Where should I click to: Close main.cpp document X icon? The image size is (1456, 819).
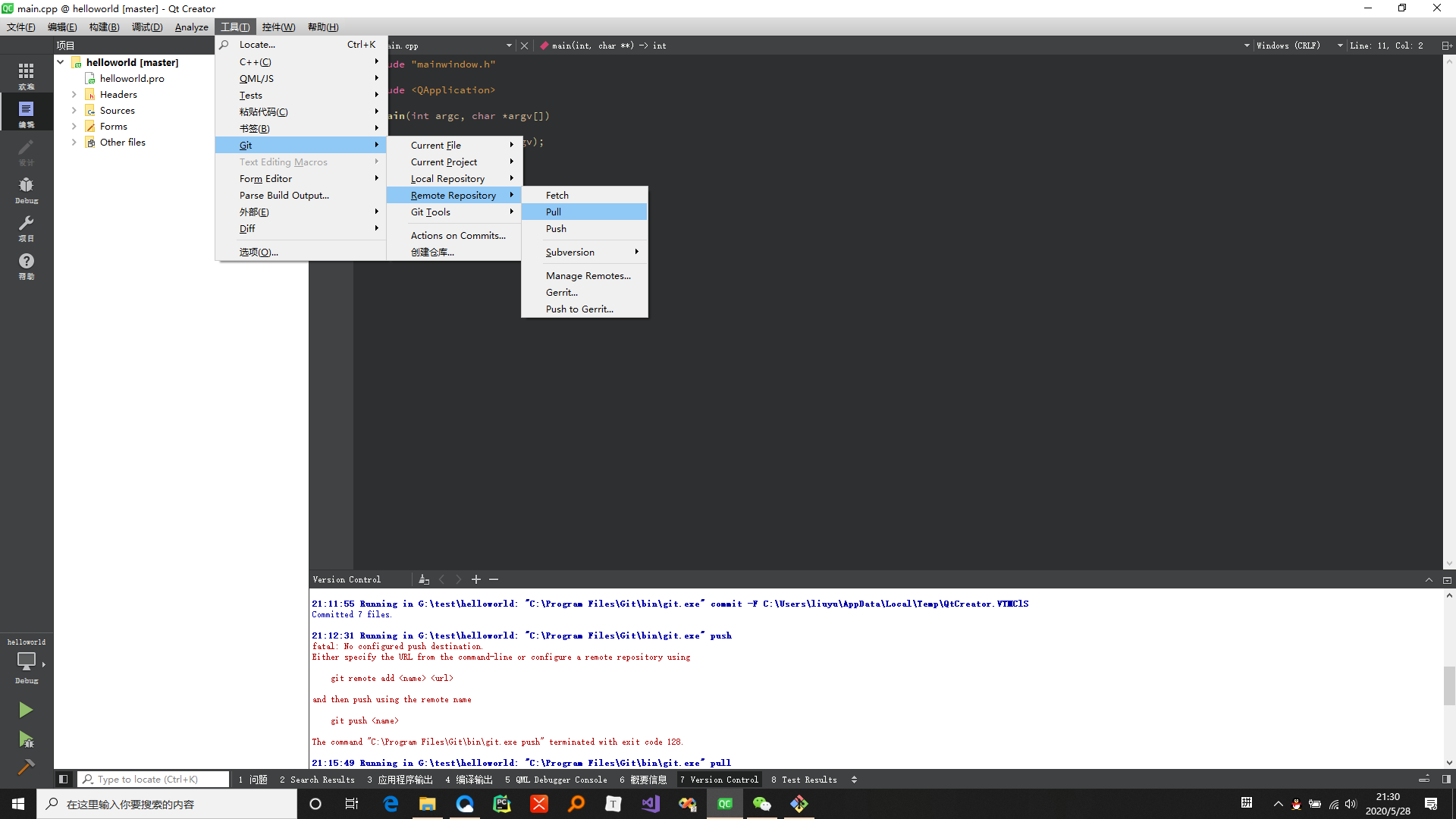(524, 45)
